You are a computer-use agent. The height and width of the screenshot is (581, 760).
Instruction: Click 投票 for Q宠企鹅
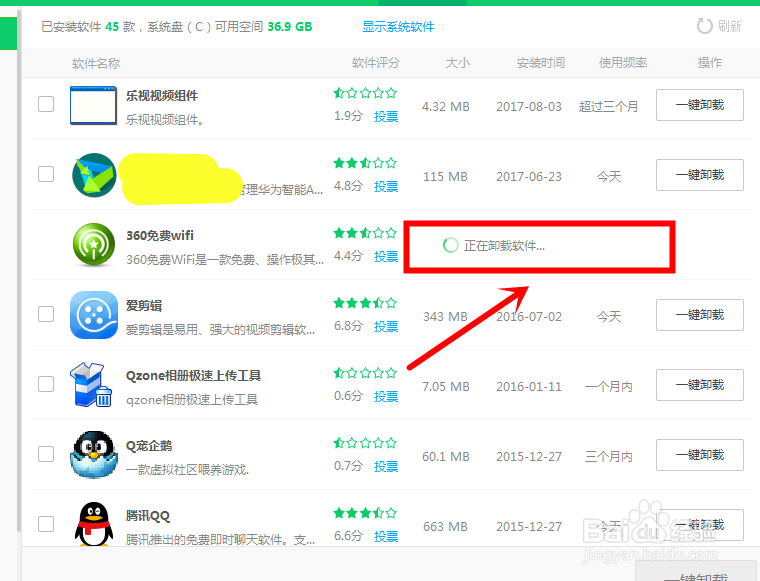386,466
